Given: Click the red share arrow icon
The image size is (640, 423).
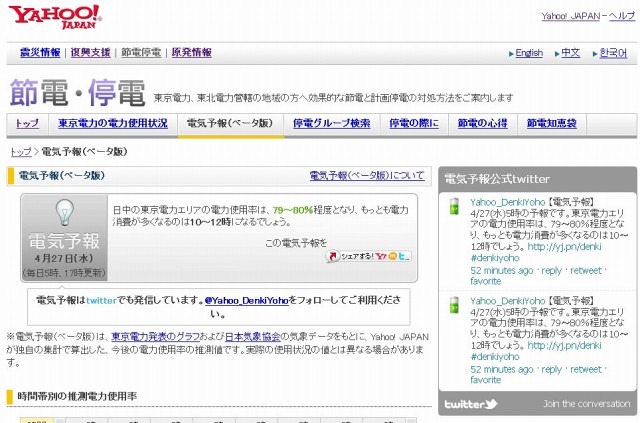Looking at the screenshot, I should [333, 256].
